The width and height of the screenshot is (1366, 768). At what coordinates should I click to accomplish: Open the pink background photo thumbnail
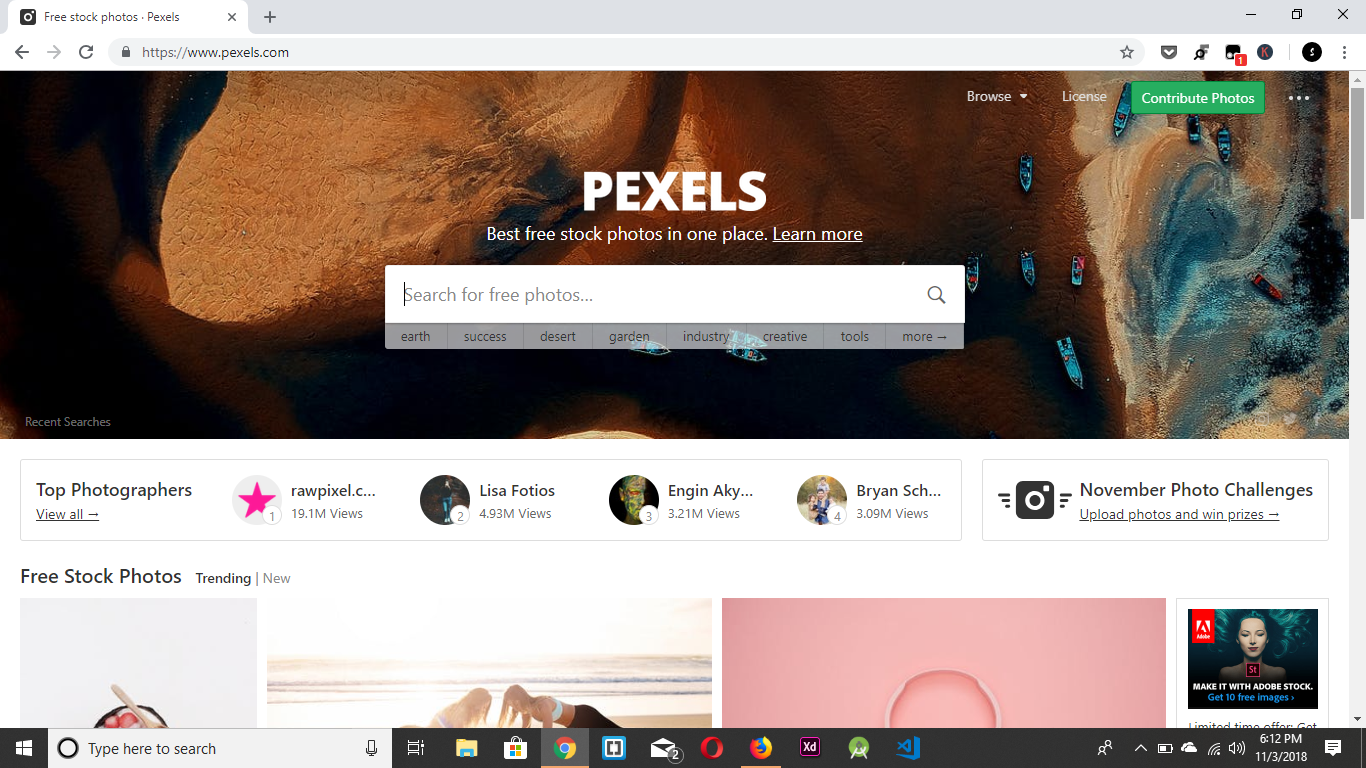coord(944,663)
